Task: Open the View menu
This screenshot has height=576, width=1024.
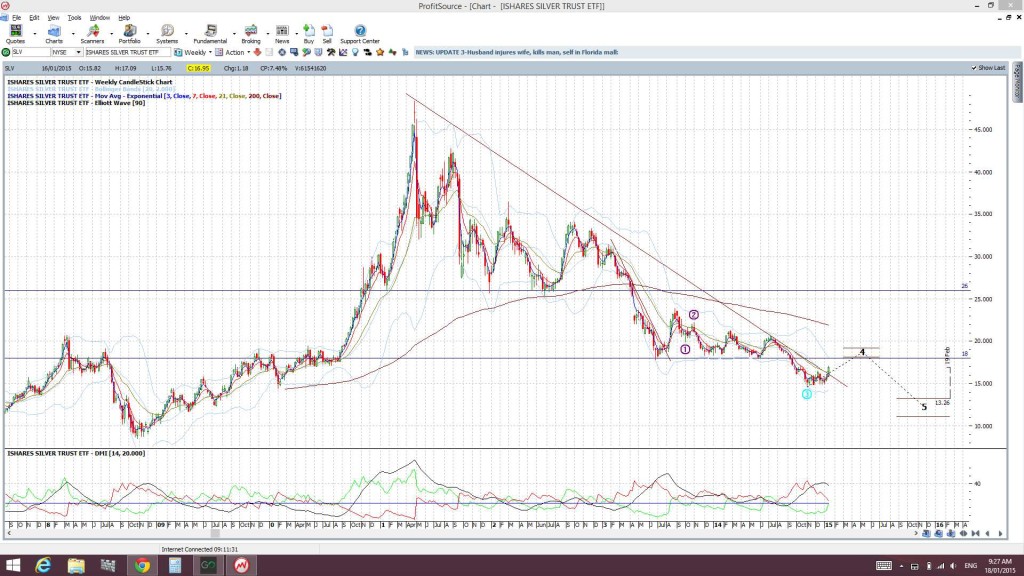Action: tap(54, 18)
